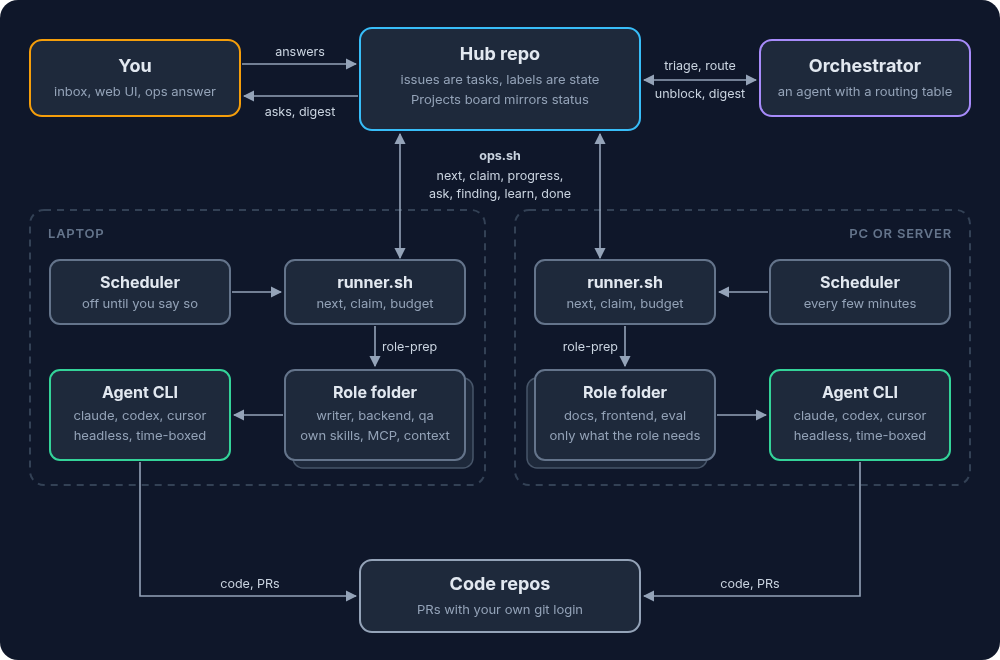This screenshot has height=660, width=1000.
Task: Select "claude, codex, cursor" in Laptop group
Action: pos(140,416)
